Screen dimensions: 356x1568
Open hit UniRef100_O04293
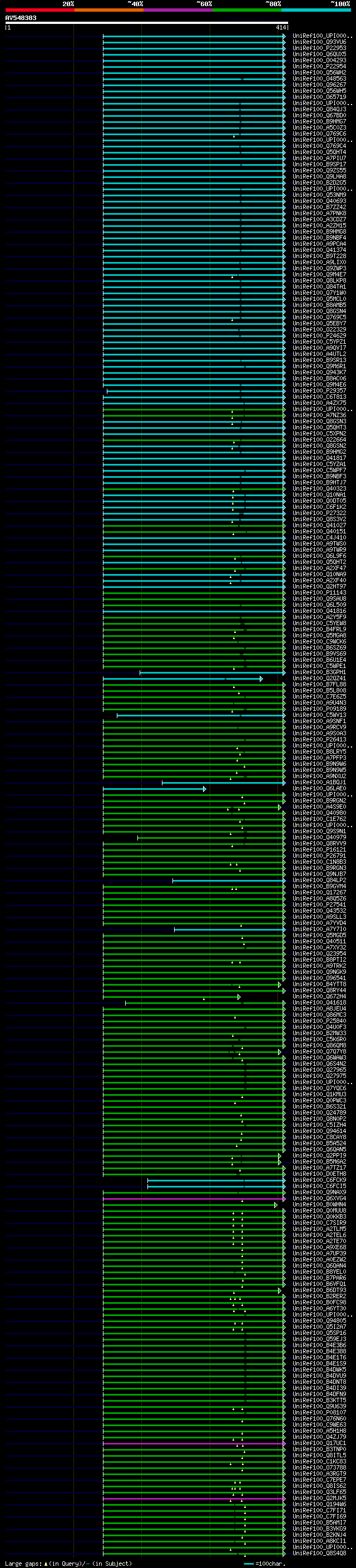pyautogui.click(x=319, y=60)
